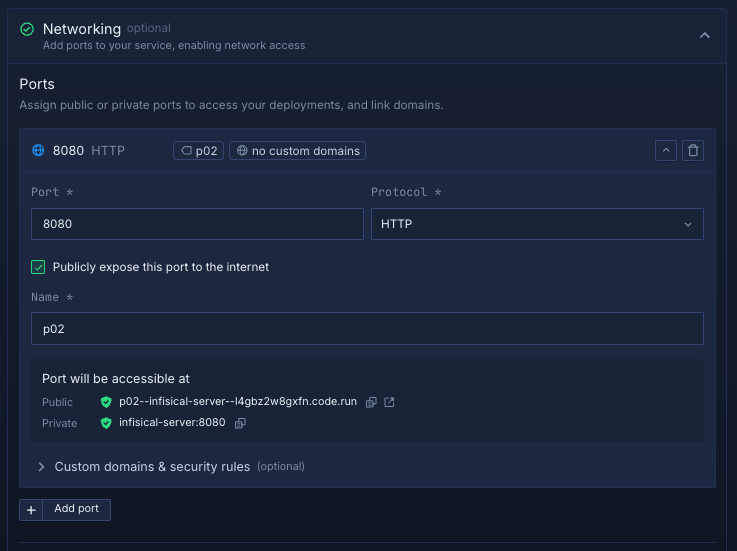
Task: Open the p02--infisical-server public URL link
Action: [x=237, y=402]
